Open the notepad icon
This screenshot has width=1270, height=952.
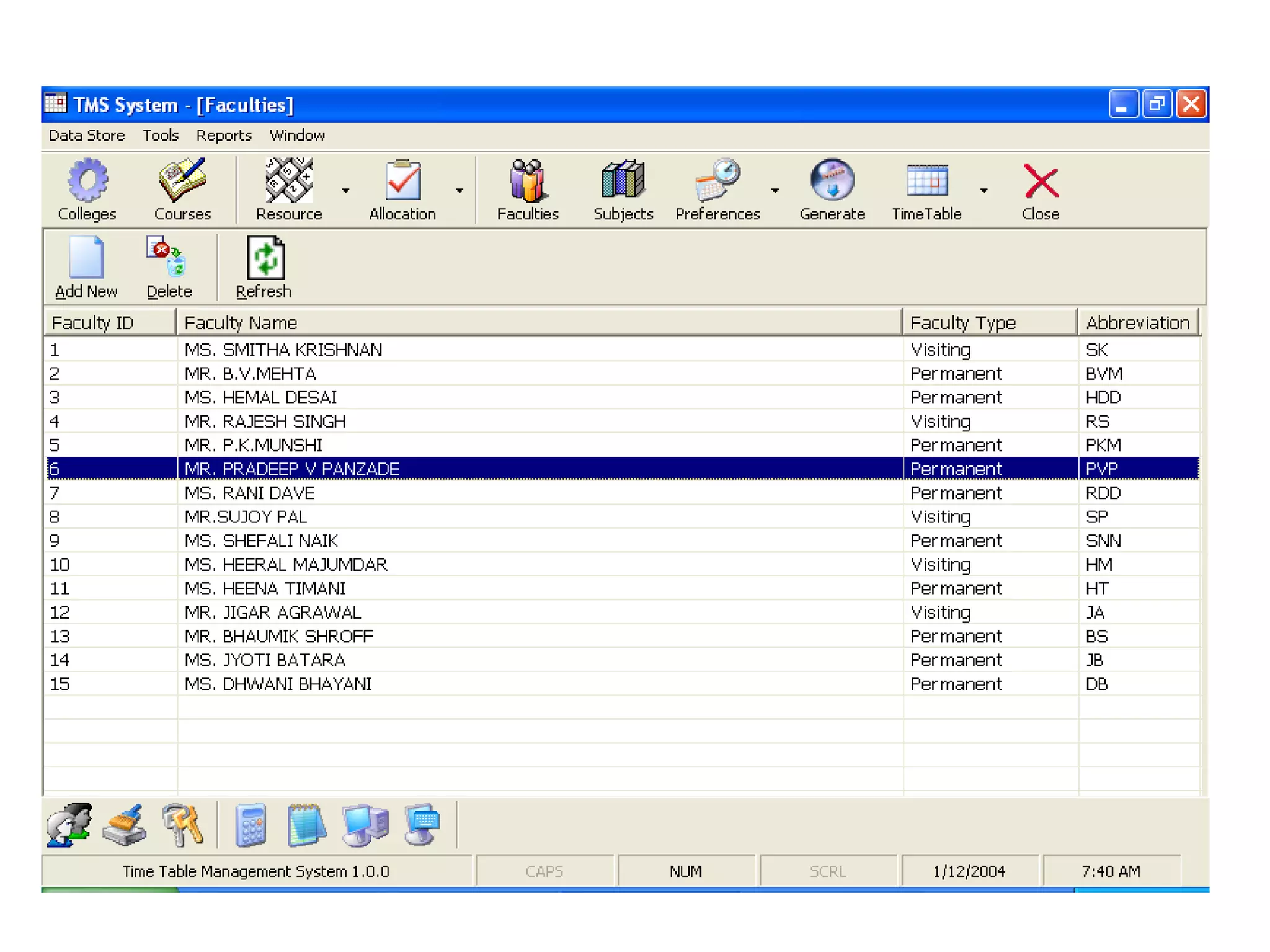pyautogui.click(x=307, y=825)
